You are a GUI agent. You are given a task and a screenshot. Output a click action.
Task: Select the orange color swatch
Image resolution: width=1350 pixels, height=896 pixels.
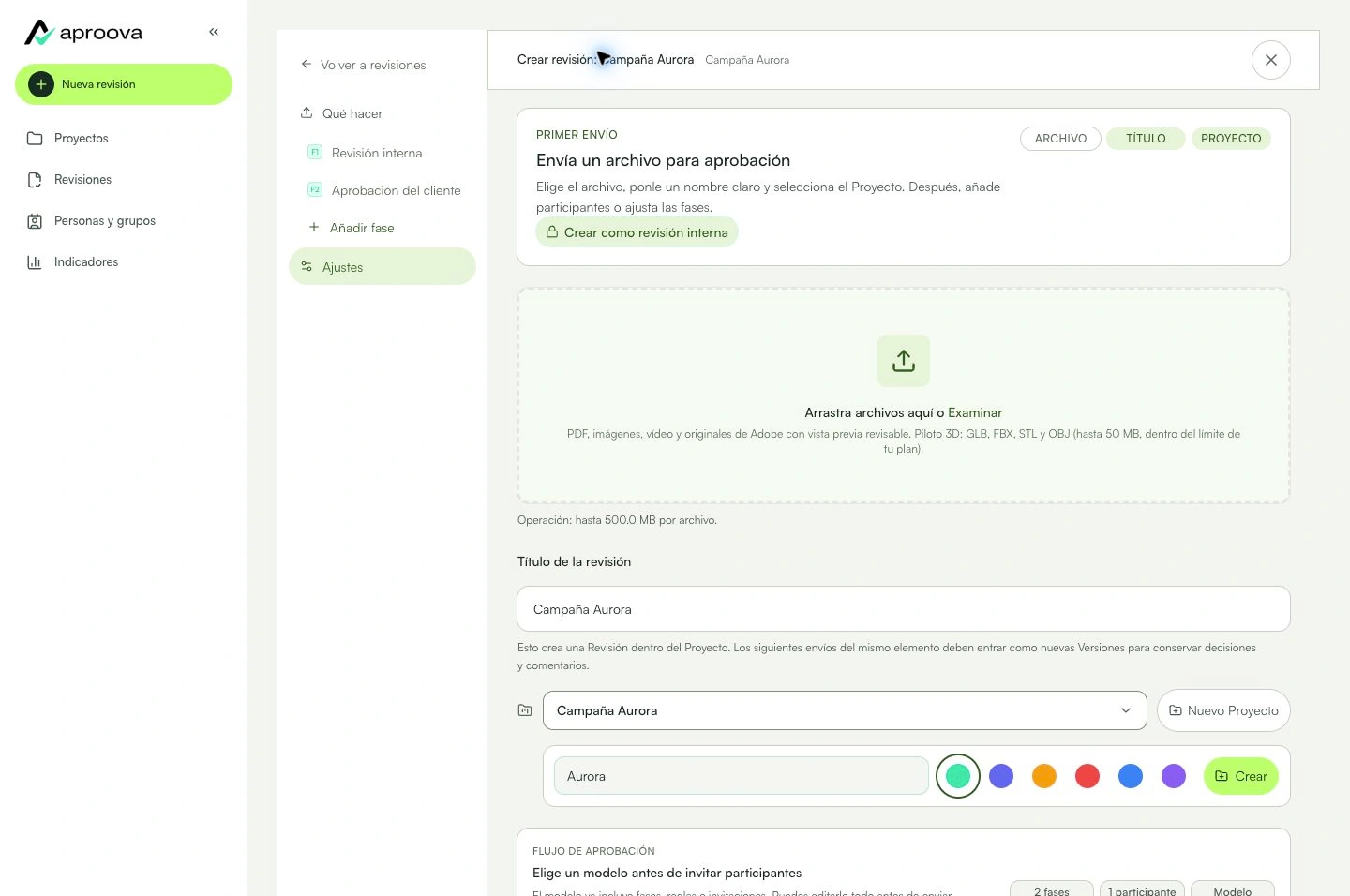1044,776
